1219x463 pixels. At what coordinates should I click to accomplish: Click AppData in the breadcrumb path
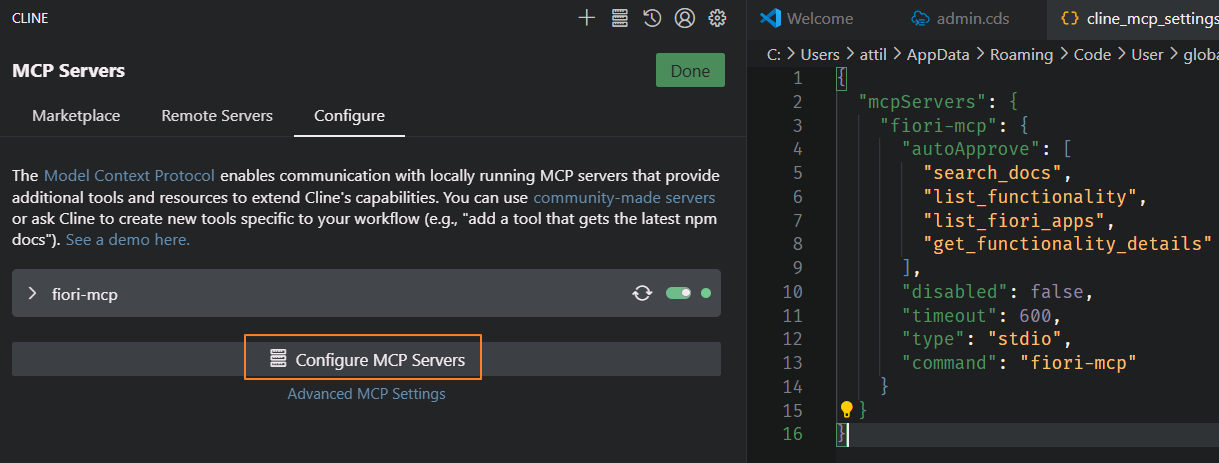click(938, 55)
